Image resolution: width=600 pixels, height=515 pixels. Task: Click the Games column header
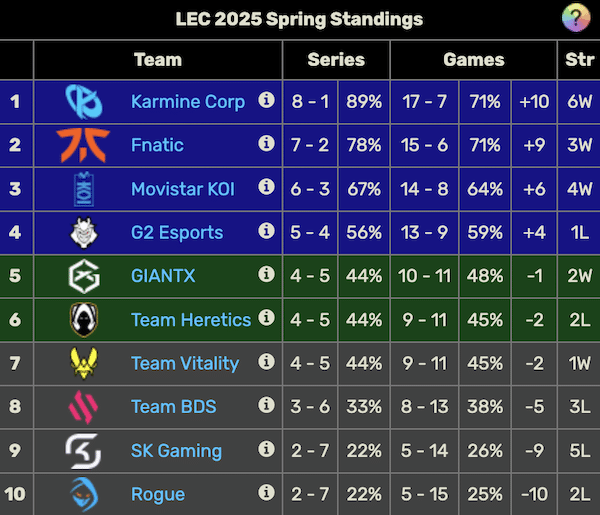tap(474, 60)
